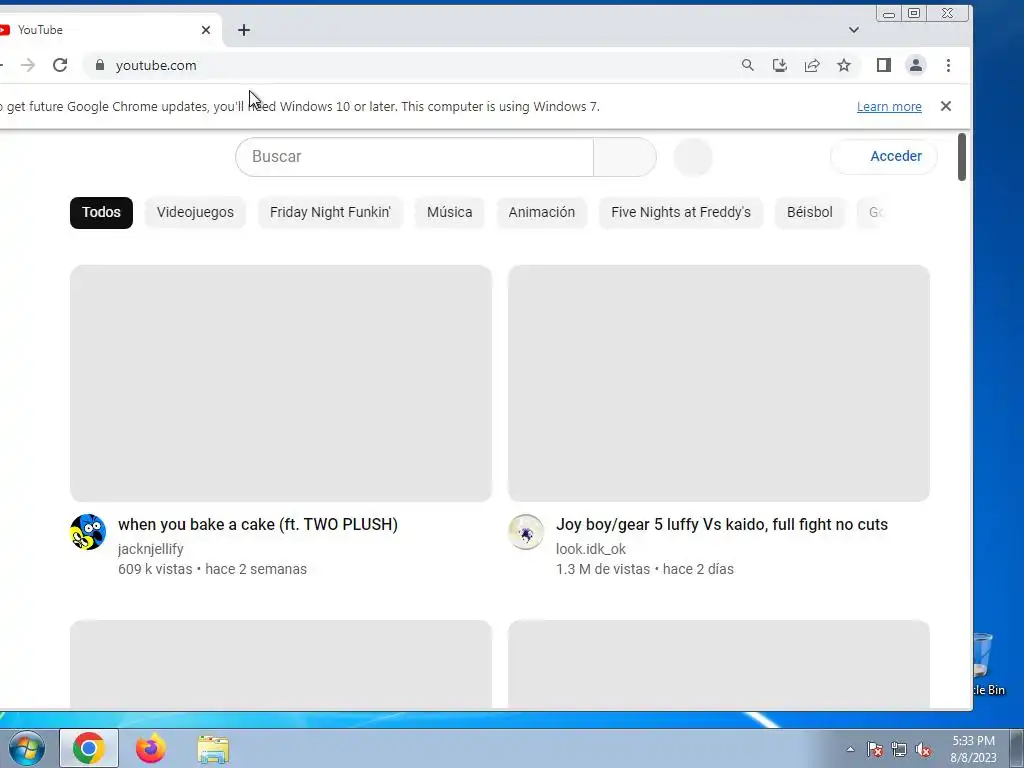Click the Acceder sign-in button
This screenshot has height=768, width=1024.
tap(884, 157)
